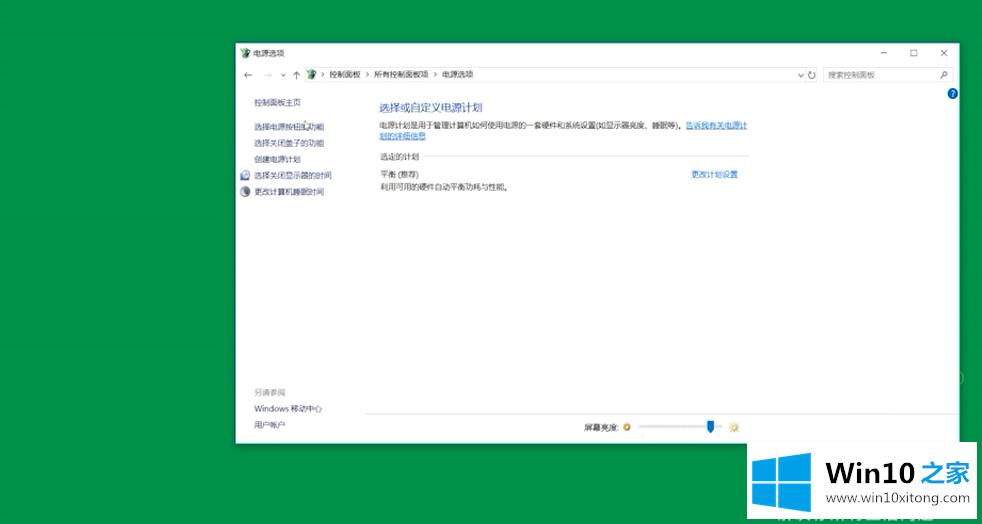Go back using the back arrow

point(248,75)
